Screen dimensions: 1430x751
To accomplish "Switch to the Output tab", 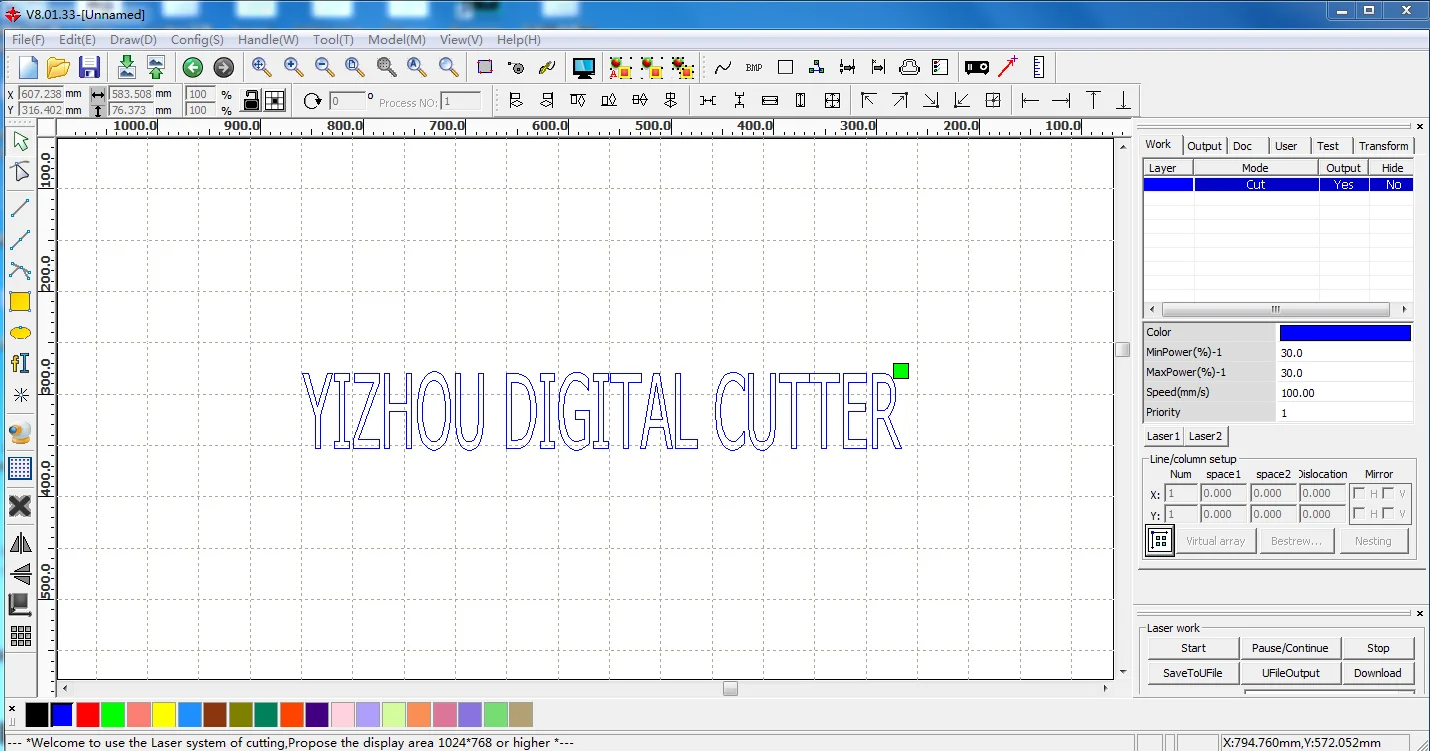I will (1204, 146).
